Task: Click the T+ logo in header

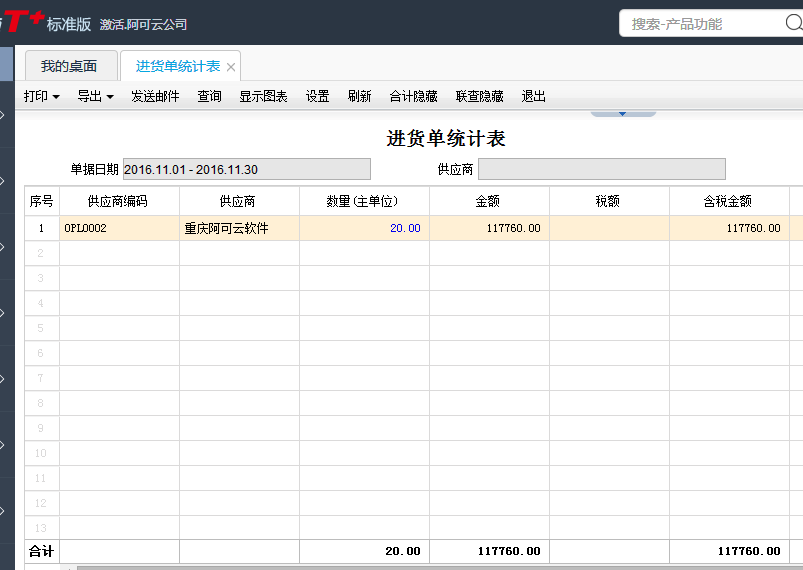Action: pyautogui.click(x=22, y=21)
